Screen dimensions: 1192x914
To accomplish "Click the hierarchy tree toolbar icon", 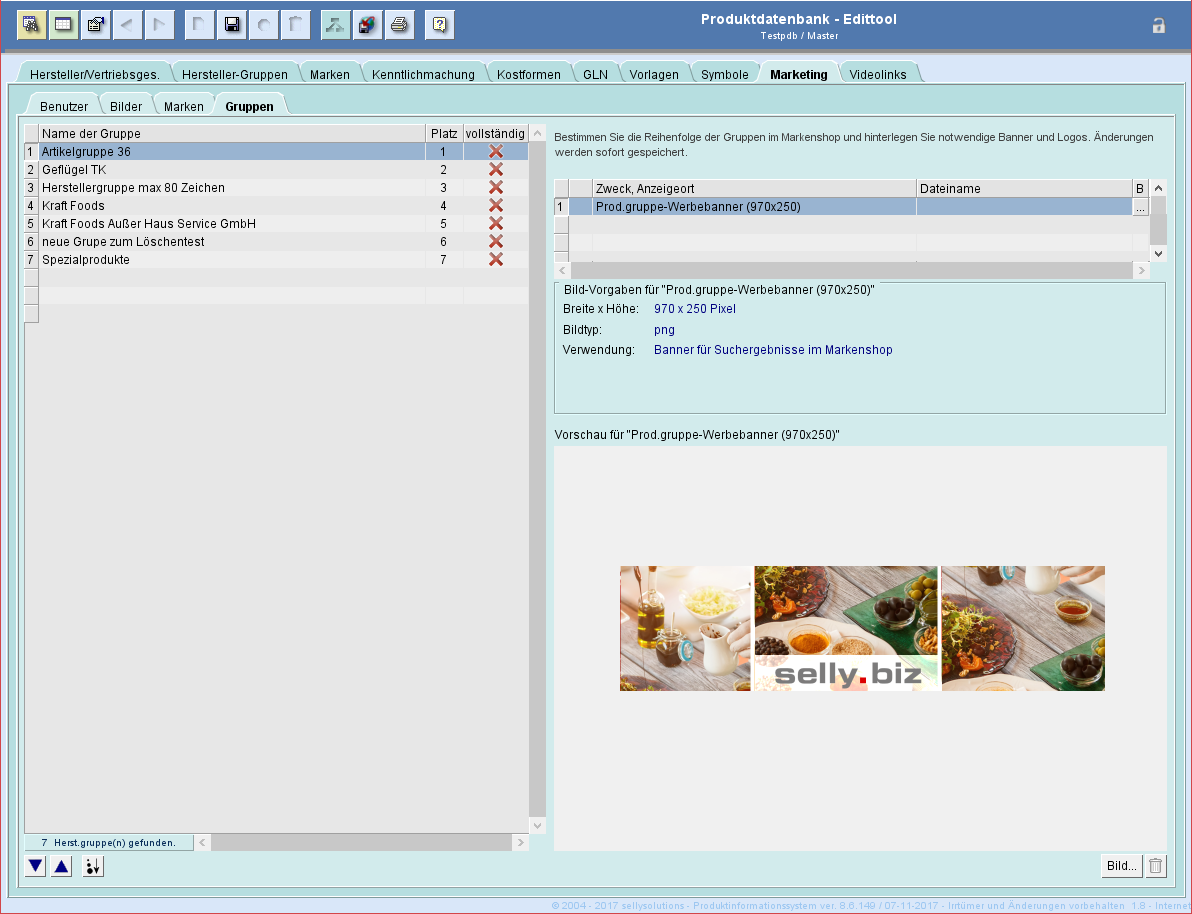I will click(335, 25).
